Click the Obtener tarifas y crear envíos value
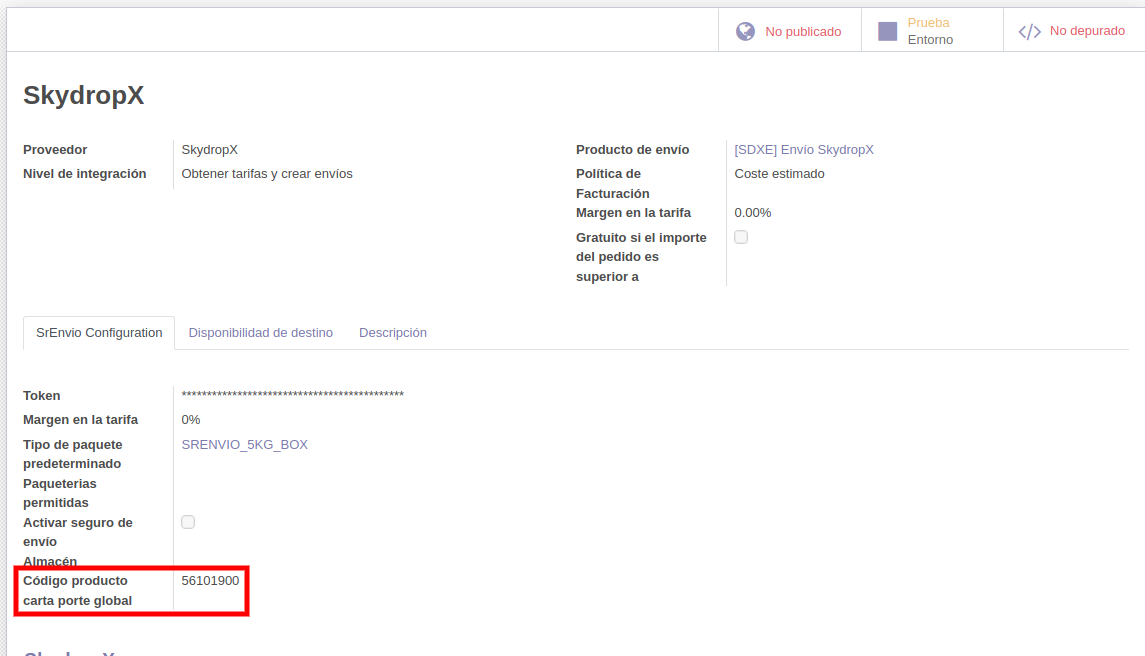 (266, 173)
